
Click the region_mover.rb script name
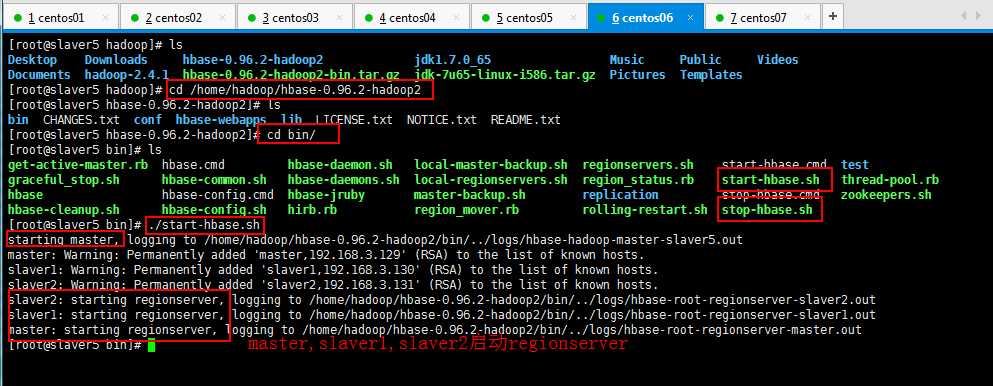click(x=466, y=210)
